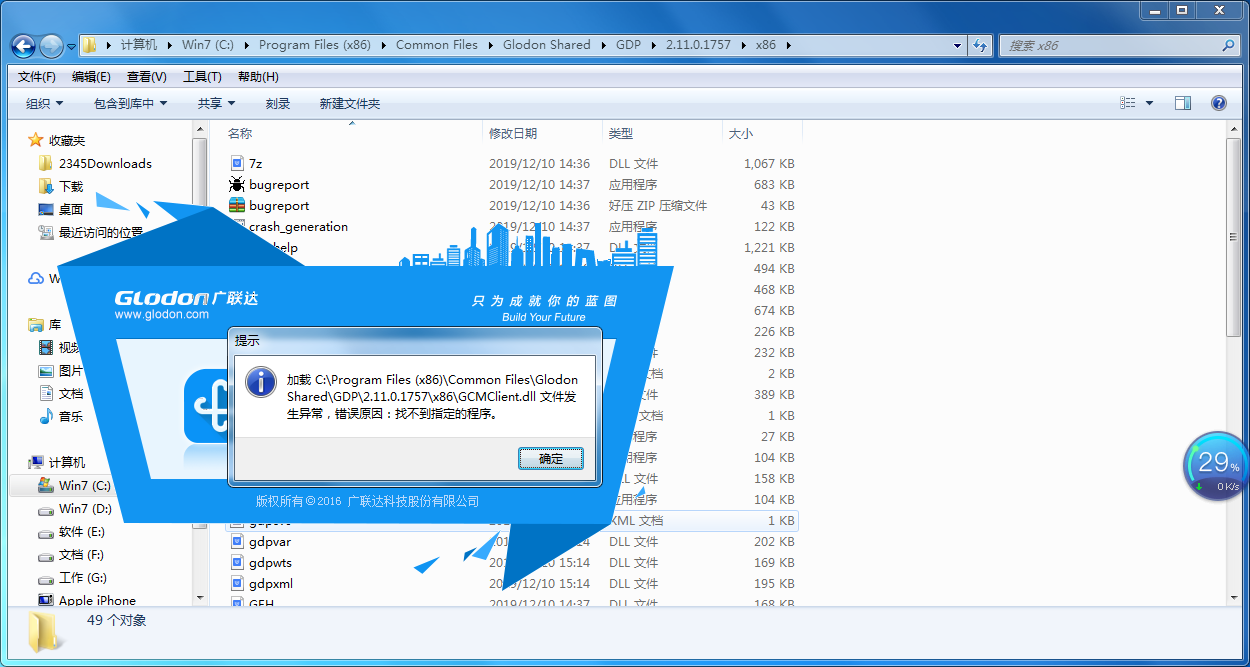The width and height of the screenshot is (1250, 667).
Task: Select Win7 (D:) drive
Action: [85, 508]
